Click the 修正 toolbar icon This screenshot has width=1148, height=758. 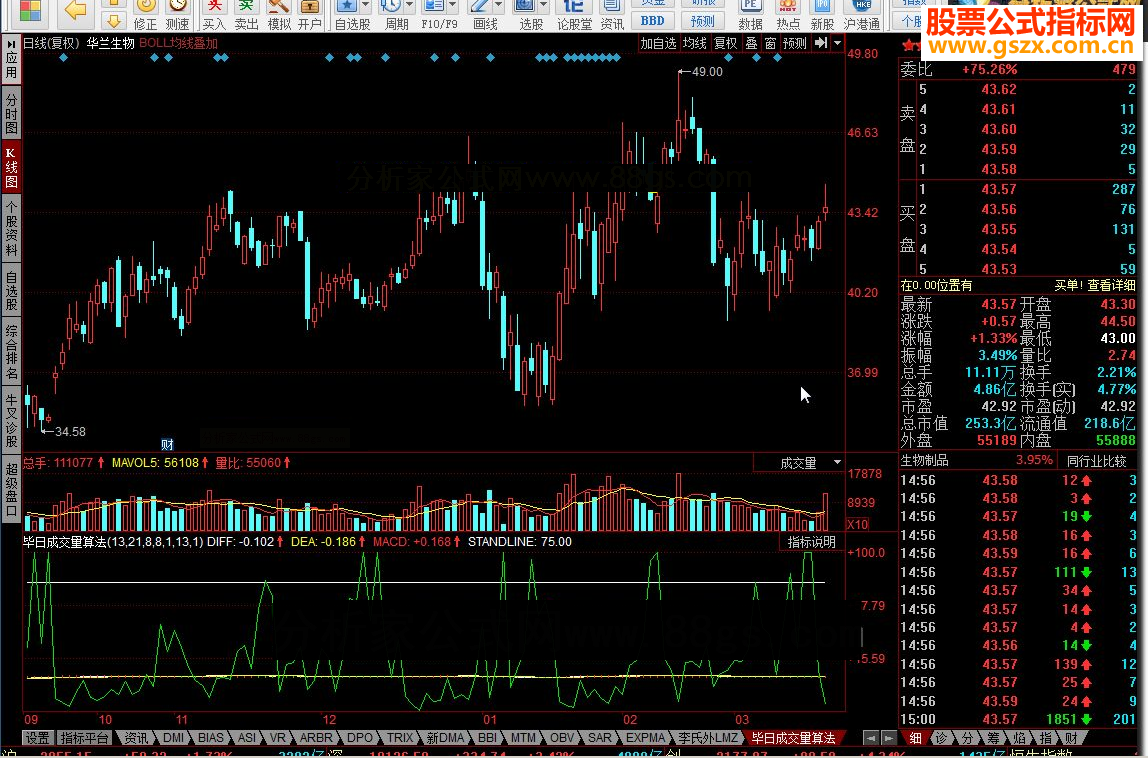point(146,15)
